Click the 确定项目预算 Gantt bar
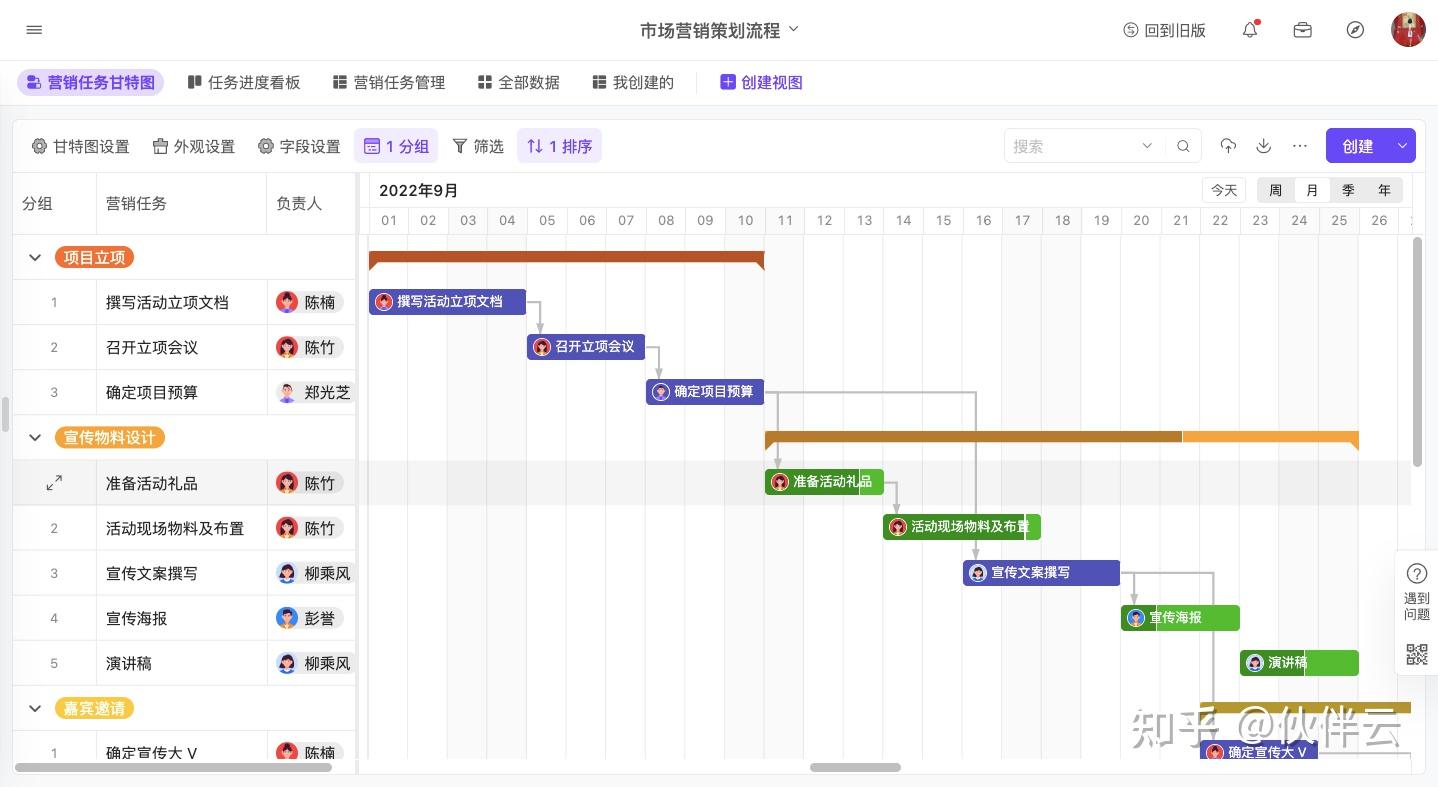The width and height of the screenshot is (1438, 787). (x=705, y=391)
